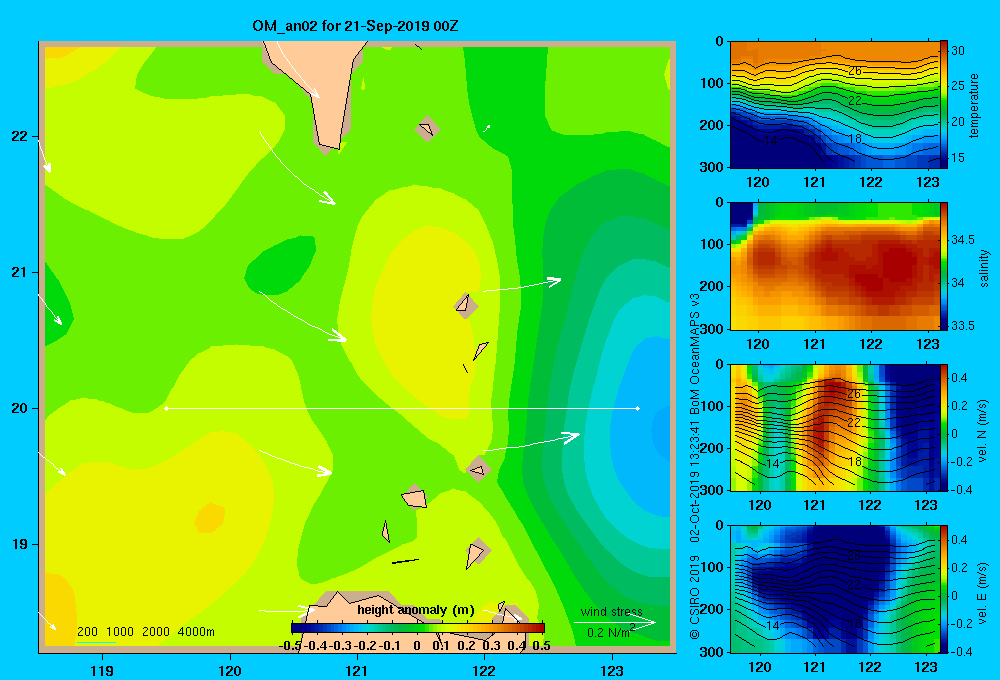Click the western endpoint of the transect line
This screenshot has width=1000, height=680.
[166, 408]
